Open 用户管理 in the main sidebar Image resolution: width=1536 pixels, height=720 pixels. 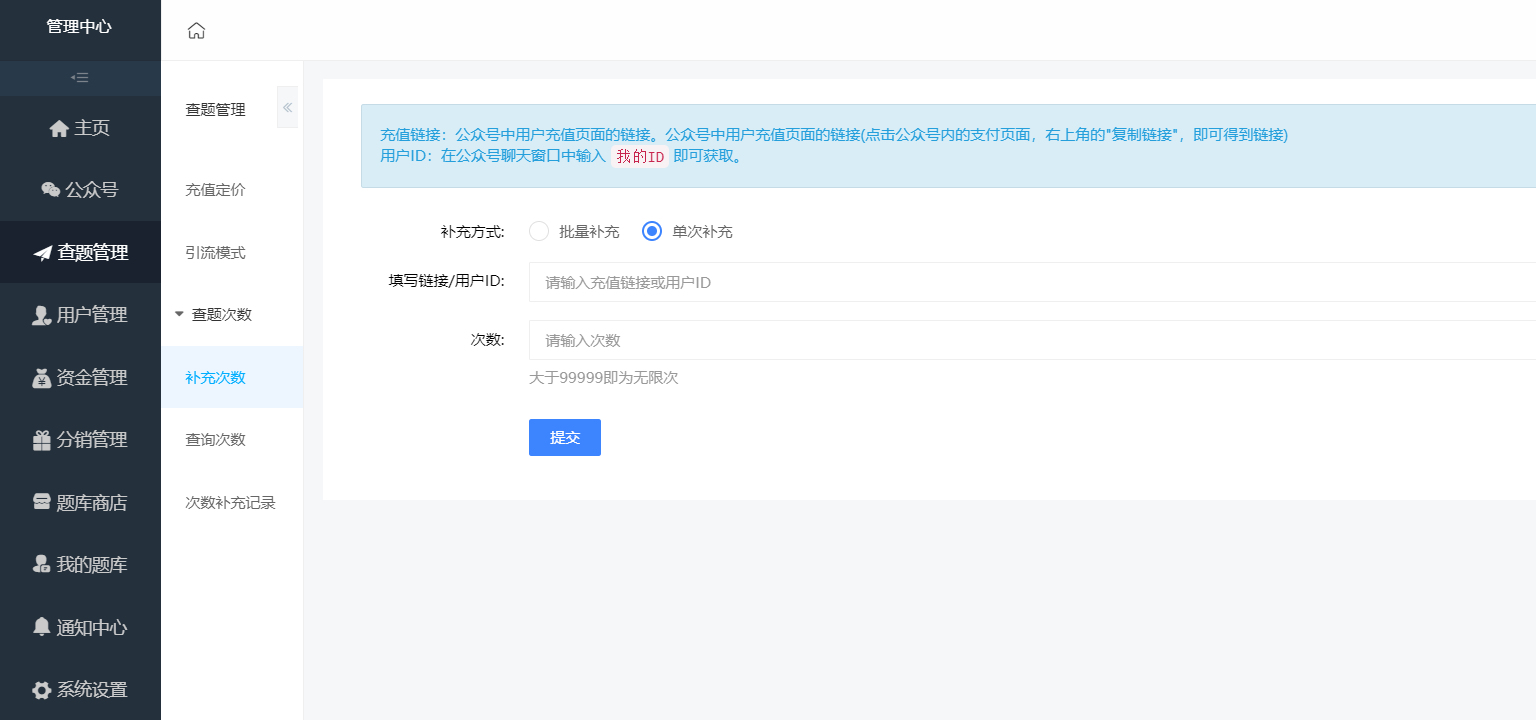pyautogui.click(x=80, y=315)
